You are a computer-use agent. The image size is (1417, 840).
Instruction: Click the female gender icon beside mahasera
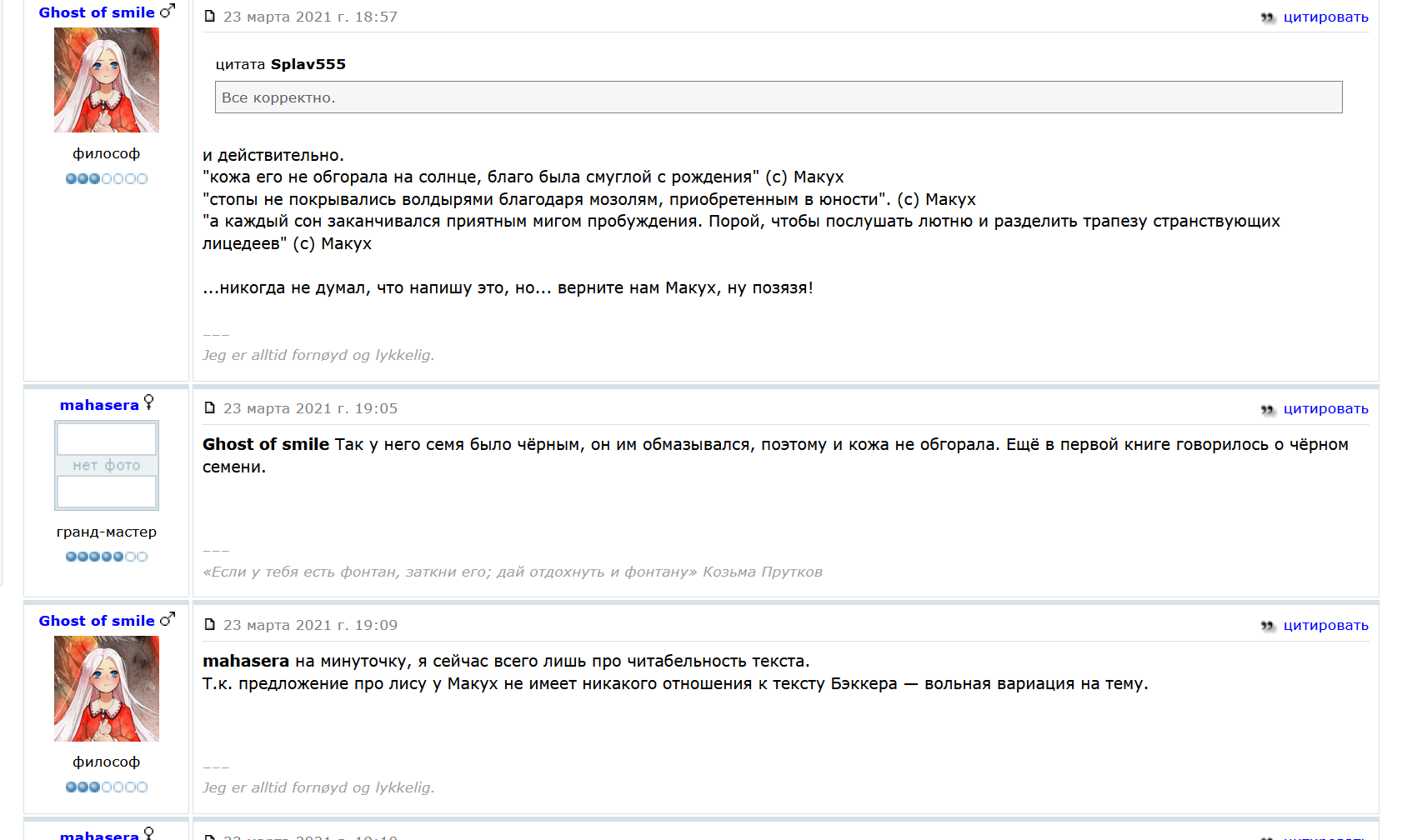coord(149,402)
